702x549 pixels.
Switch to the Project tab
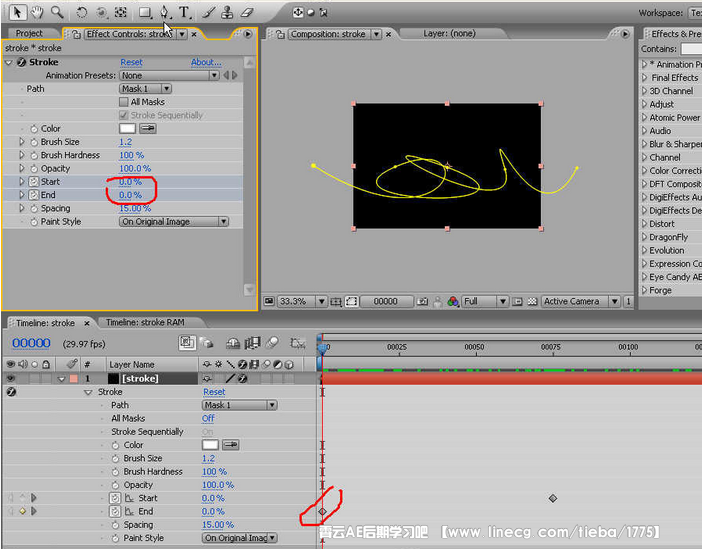click(29, 34)
